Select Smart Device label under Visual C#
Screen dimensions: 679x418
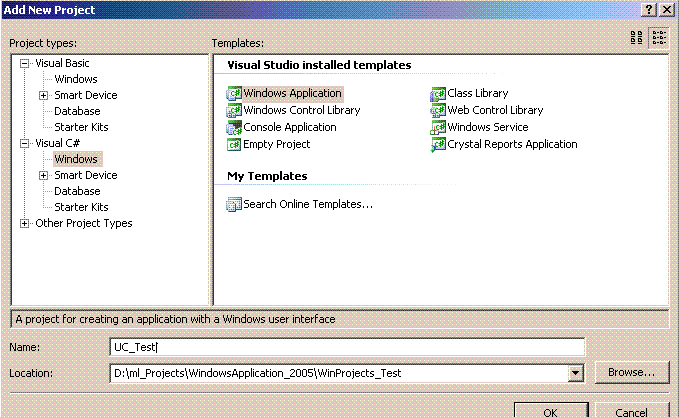click(86, 175)
